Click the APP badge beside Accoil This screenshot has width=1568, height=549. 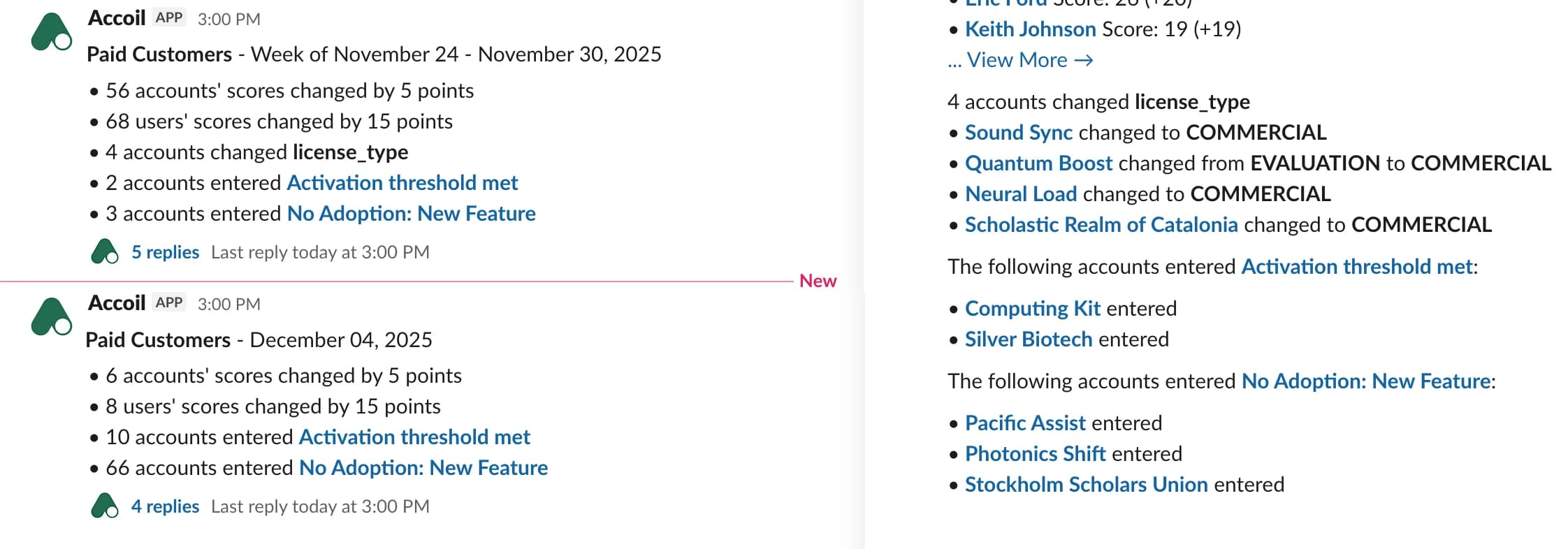[168, 18]
